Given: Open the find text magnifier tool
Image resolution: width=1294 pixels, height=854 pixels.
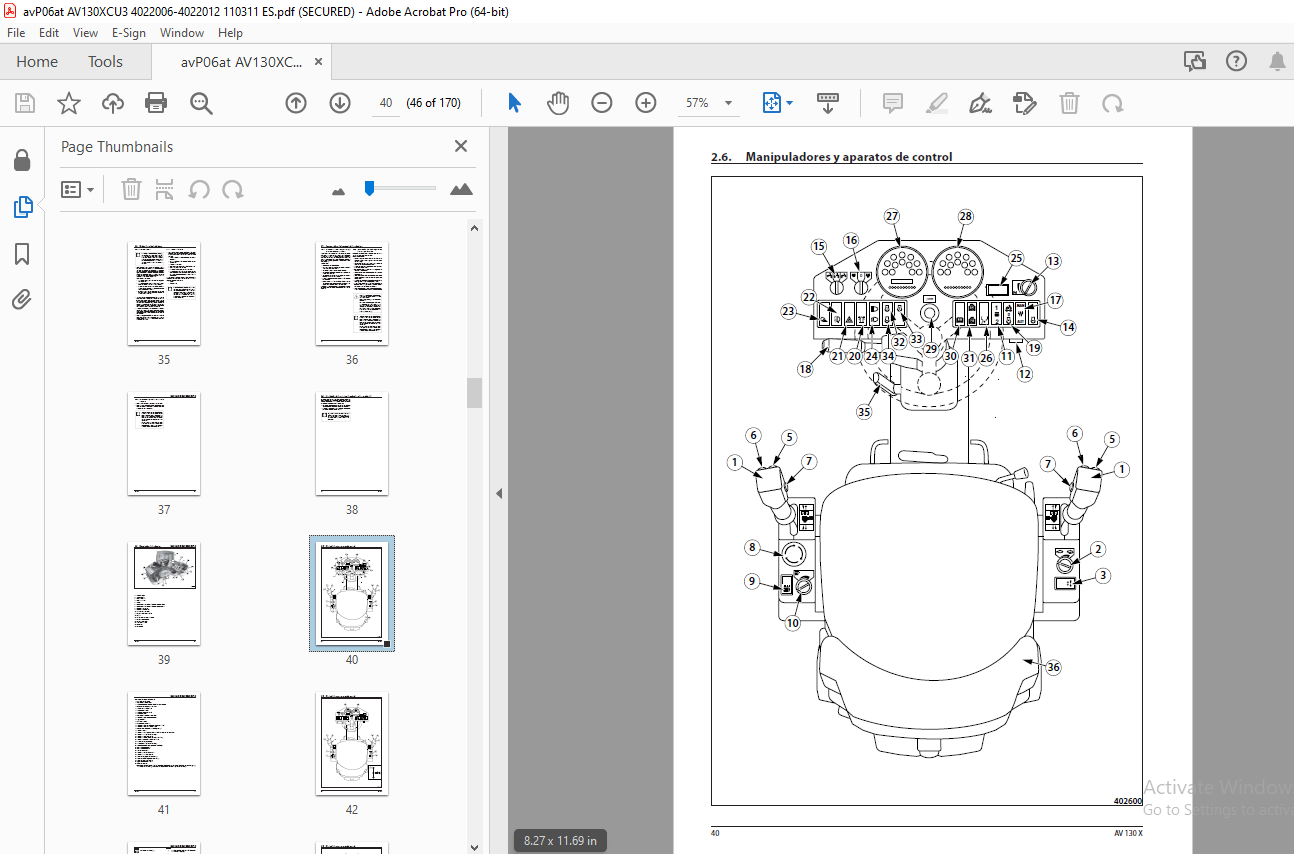Looking at the screenshot, I should click(201, 103).
